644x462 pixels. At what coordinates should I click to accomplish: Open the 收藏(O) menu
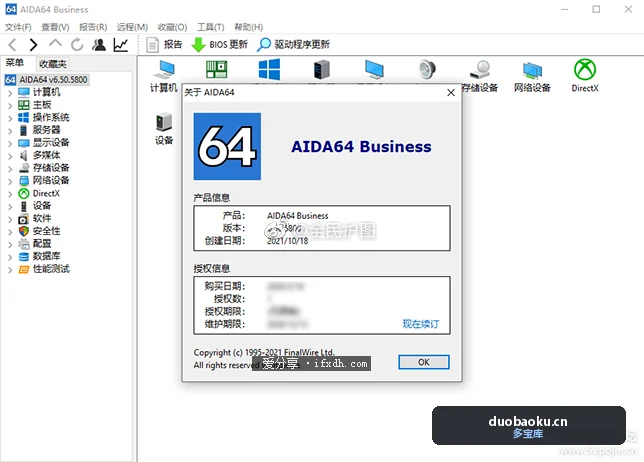coord(172,27)
